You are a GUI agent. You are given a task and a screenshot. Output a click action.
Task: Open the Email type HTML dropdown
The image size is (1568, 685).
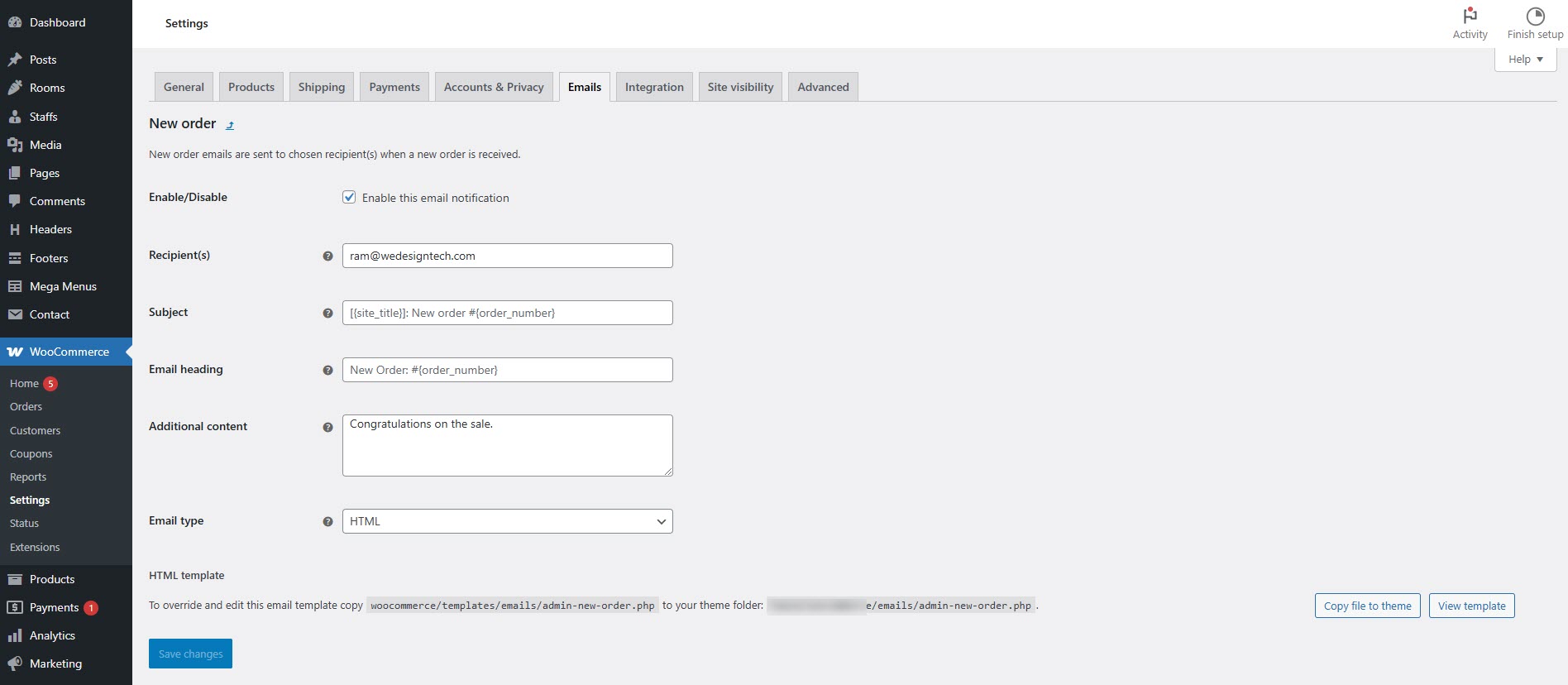tap(507, 521)
